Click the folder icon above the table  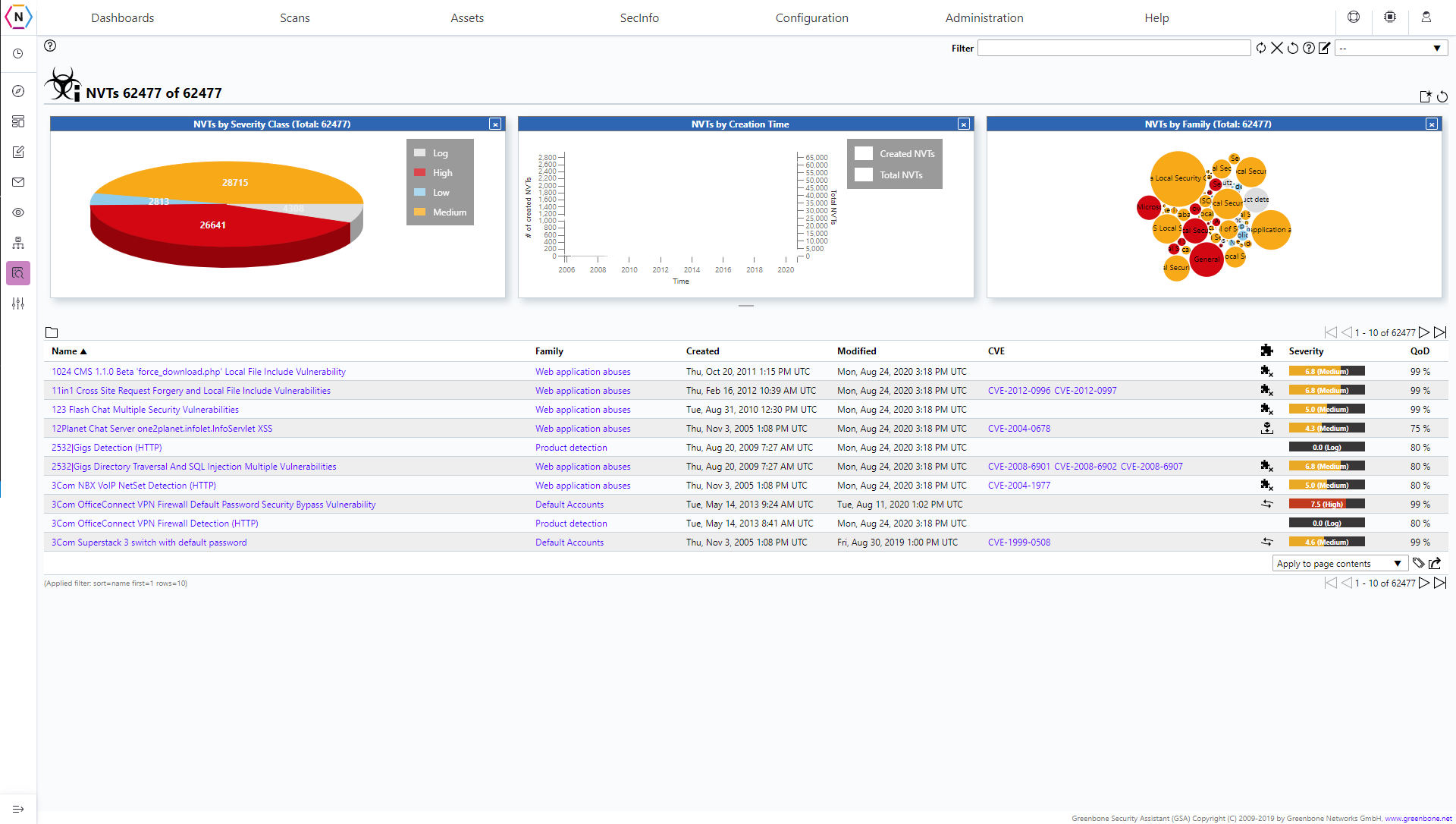pos(52,332)
